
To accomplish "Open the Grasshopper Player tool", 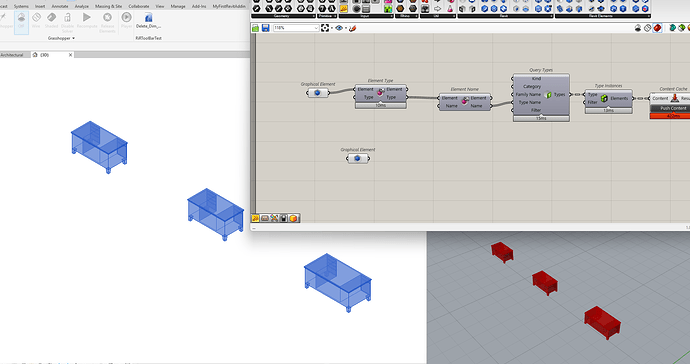I will tap(126, 18).
